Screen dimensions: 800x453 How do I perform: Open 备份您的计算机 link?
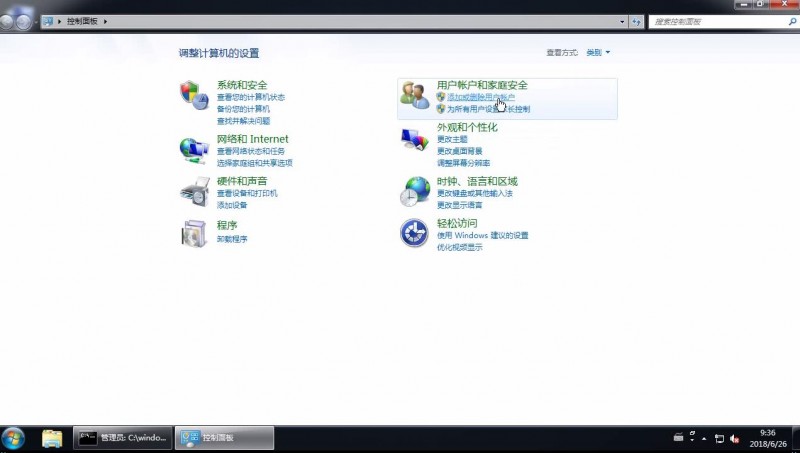(243, 109)
